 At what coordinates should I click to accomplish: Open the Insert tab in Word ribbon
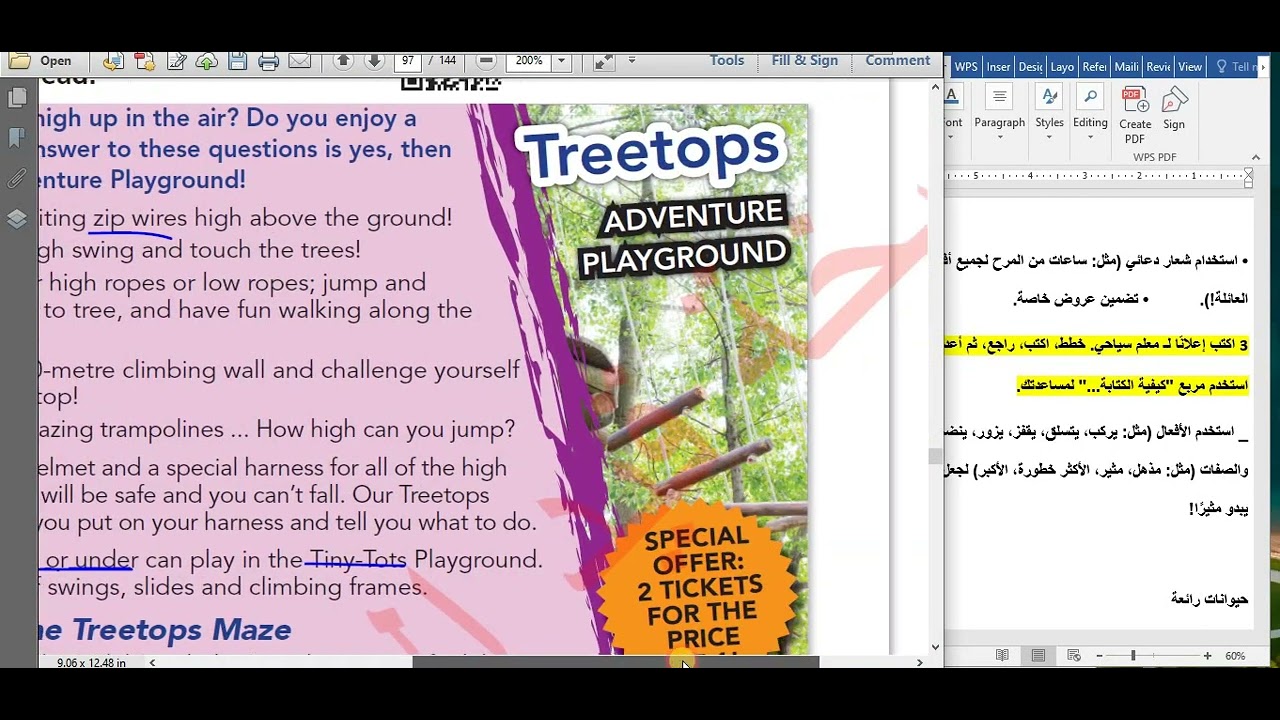pos(998,67)
